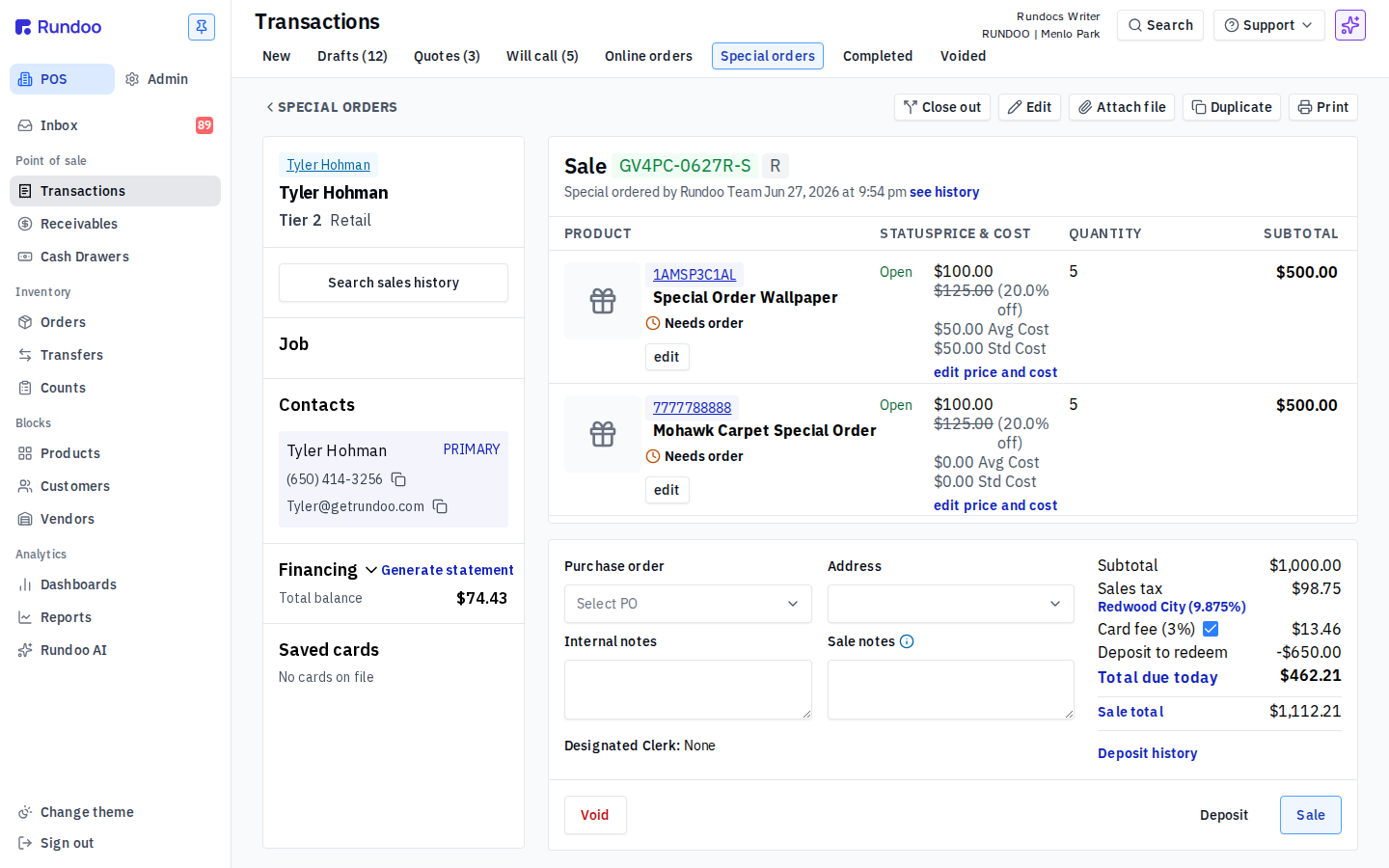Screen dimensions: 1389x868
Task: Open the Drafts (12) tab
Action: 352,56
